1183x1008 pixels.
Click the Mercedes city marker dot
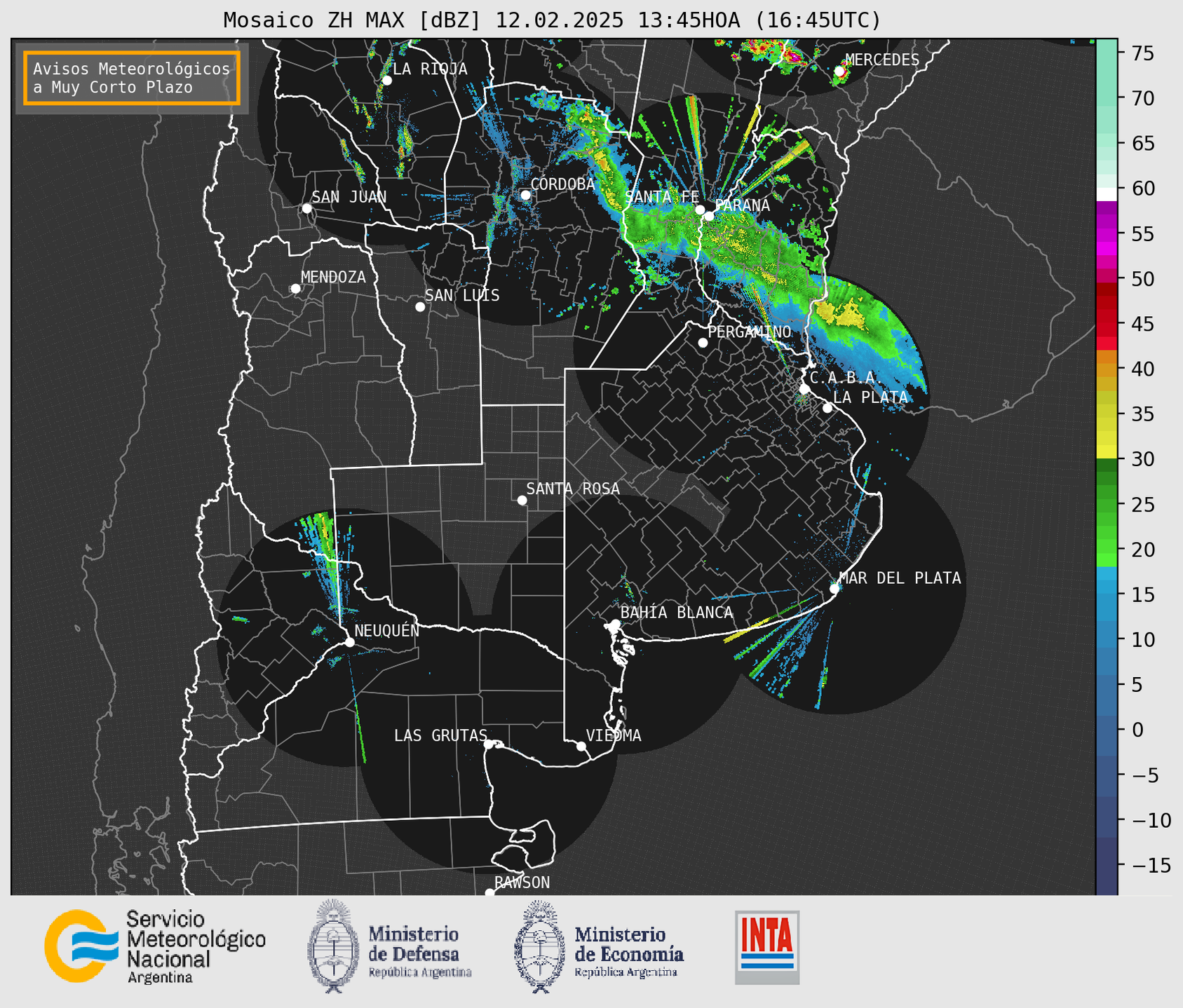click(x=839, y=71)
